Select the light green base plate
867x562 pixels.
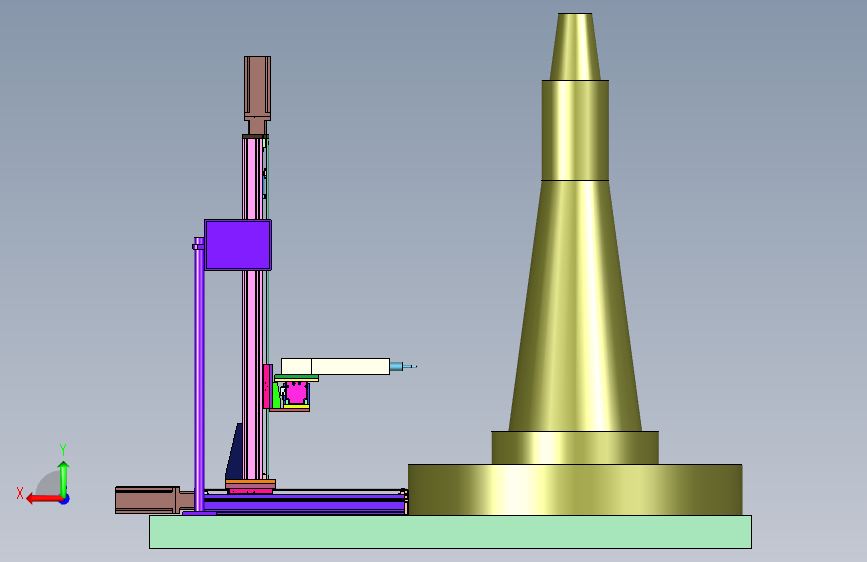450,532
